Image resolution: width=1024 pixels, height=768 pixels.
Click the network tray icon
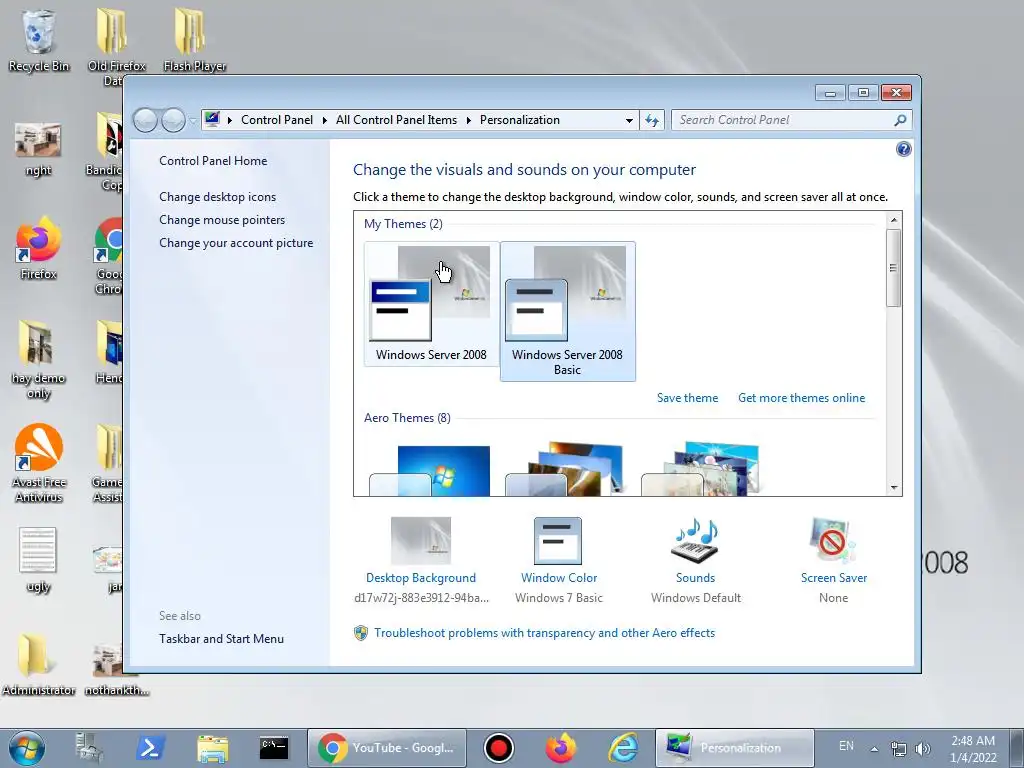[x=899, y=749]
